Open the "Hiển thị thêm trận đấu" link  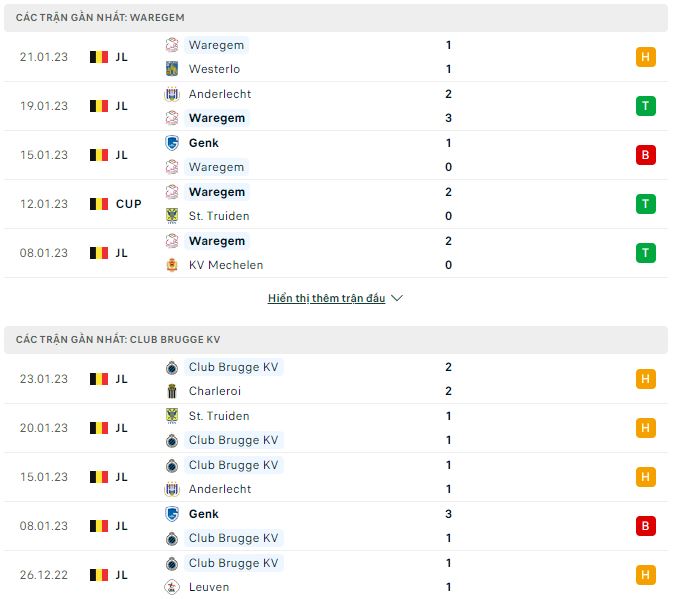coord(326,298)
